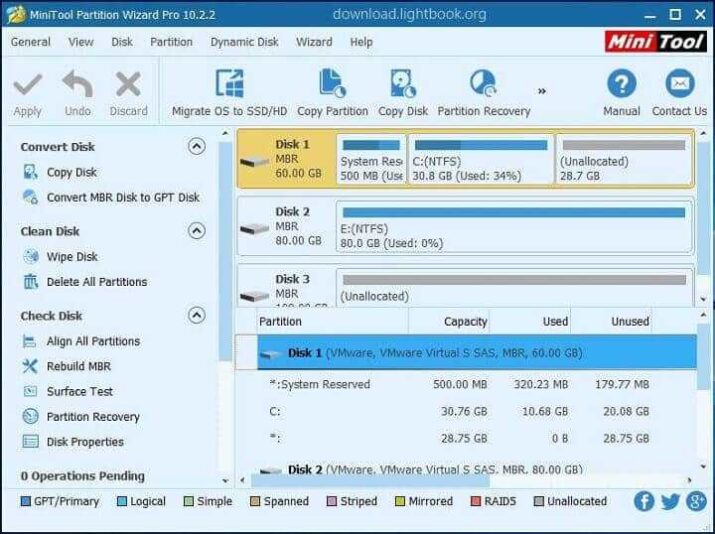Sort by the Partition column header
Screen dimensions: 715x534
click(333, 321)
